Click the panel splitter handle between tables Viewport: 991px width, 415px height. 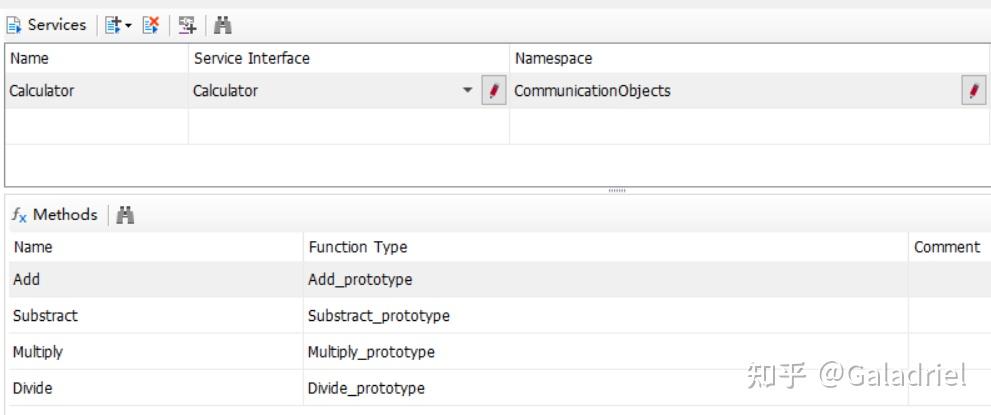pos(616,190)
